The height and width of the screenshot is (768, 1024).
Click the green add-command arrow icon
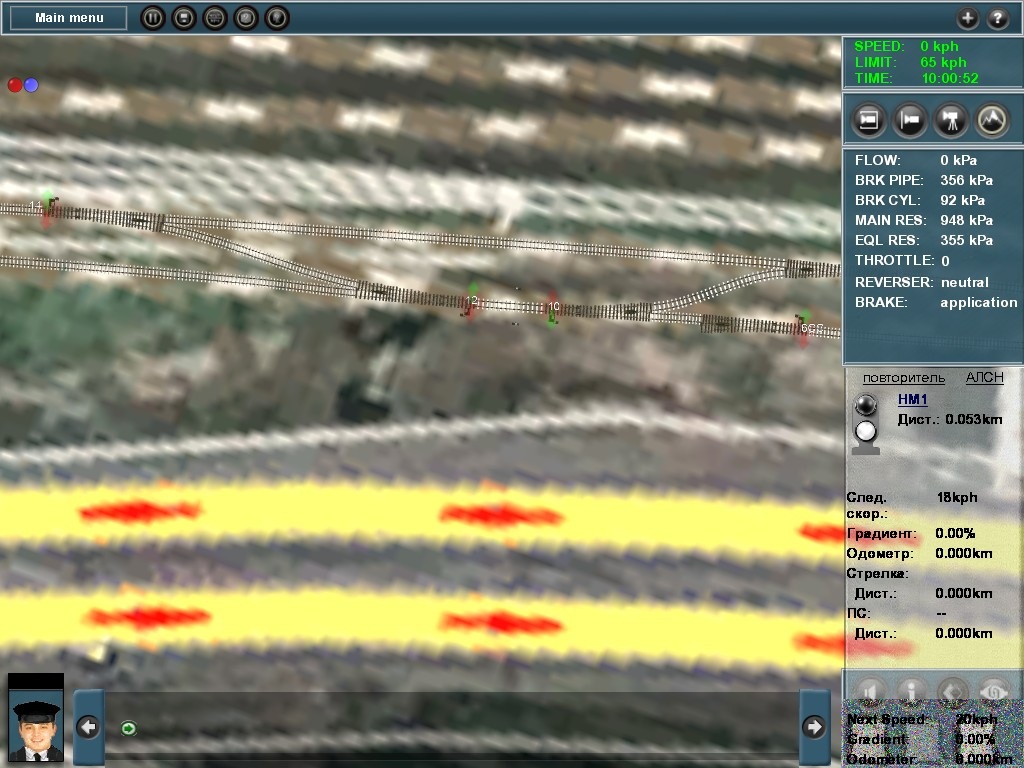(x=128, y=728)
